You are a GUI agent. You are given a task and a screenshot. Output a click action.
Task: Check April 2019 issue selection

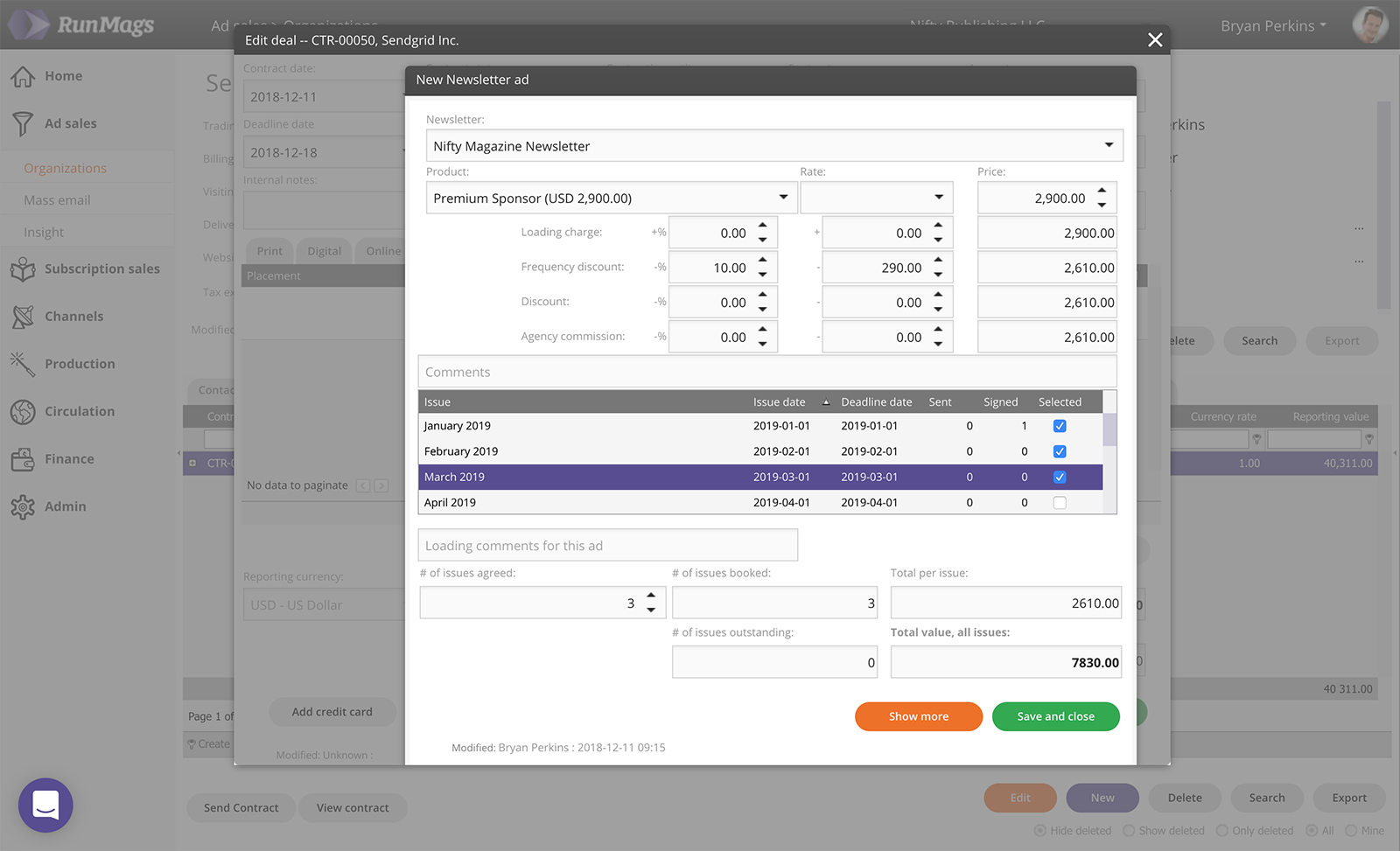(1060, 503)
